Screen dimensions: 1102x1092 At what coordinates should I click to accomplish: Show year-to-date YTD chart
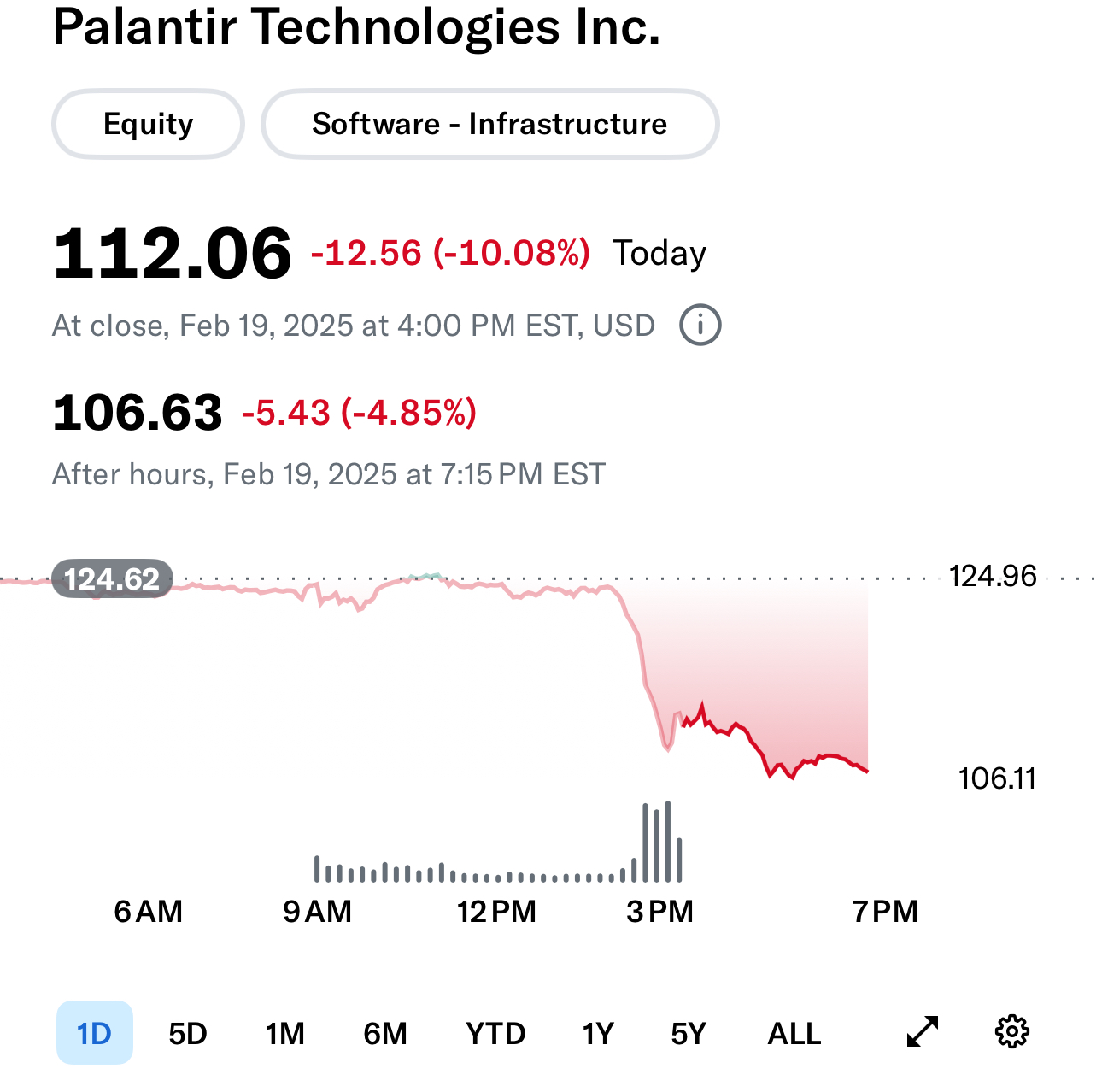point(495,1034)
